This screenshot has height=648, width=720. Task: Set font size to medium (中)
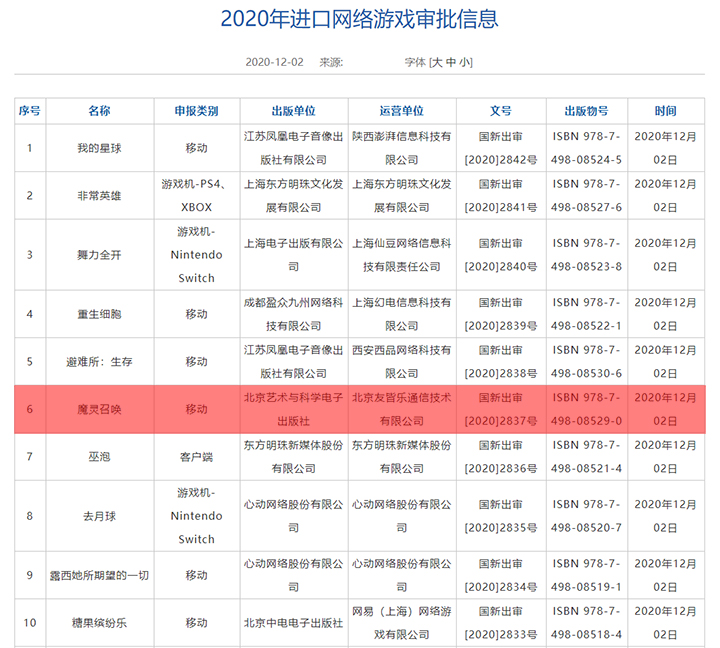coord(452,62)
